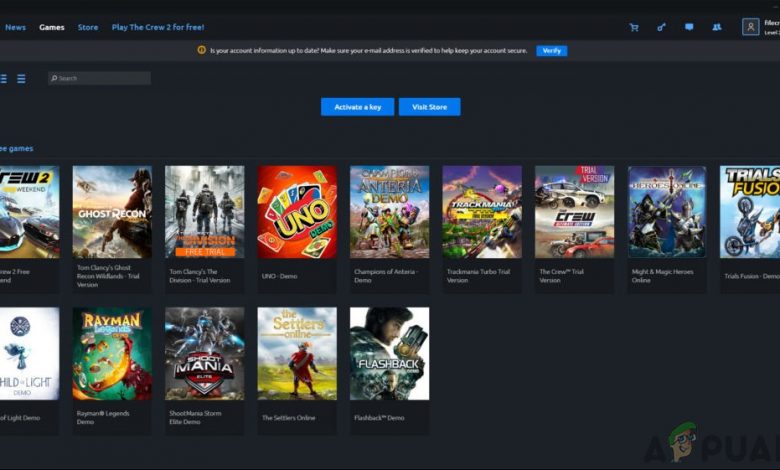The width and height of the screenshot is (780, 470).
Task: Select Rayman Legends Demo cover
Action: point(112,354)
